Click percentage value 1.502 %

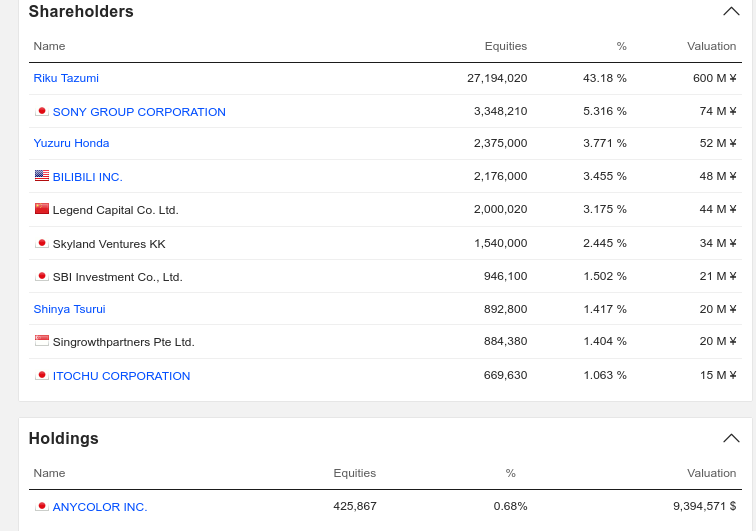click(605, 276)
